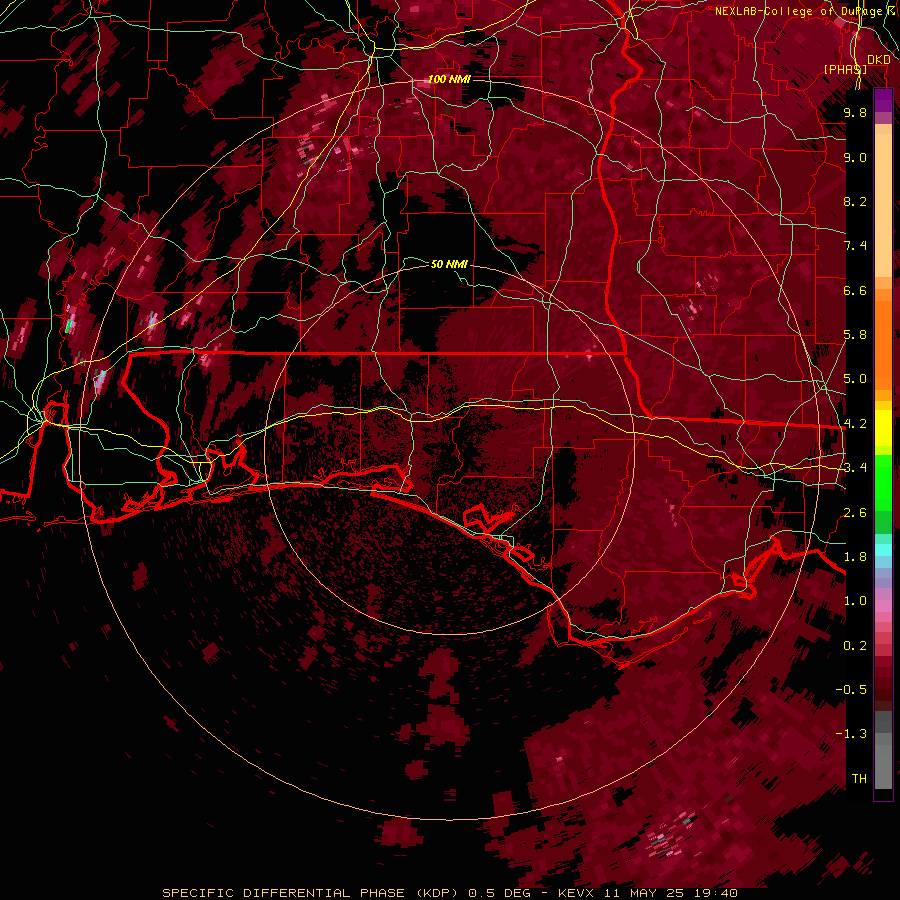Screen dimensions: 900x900
Task: Click the 7.4 scale value
Action: 855,246
